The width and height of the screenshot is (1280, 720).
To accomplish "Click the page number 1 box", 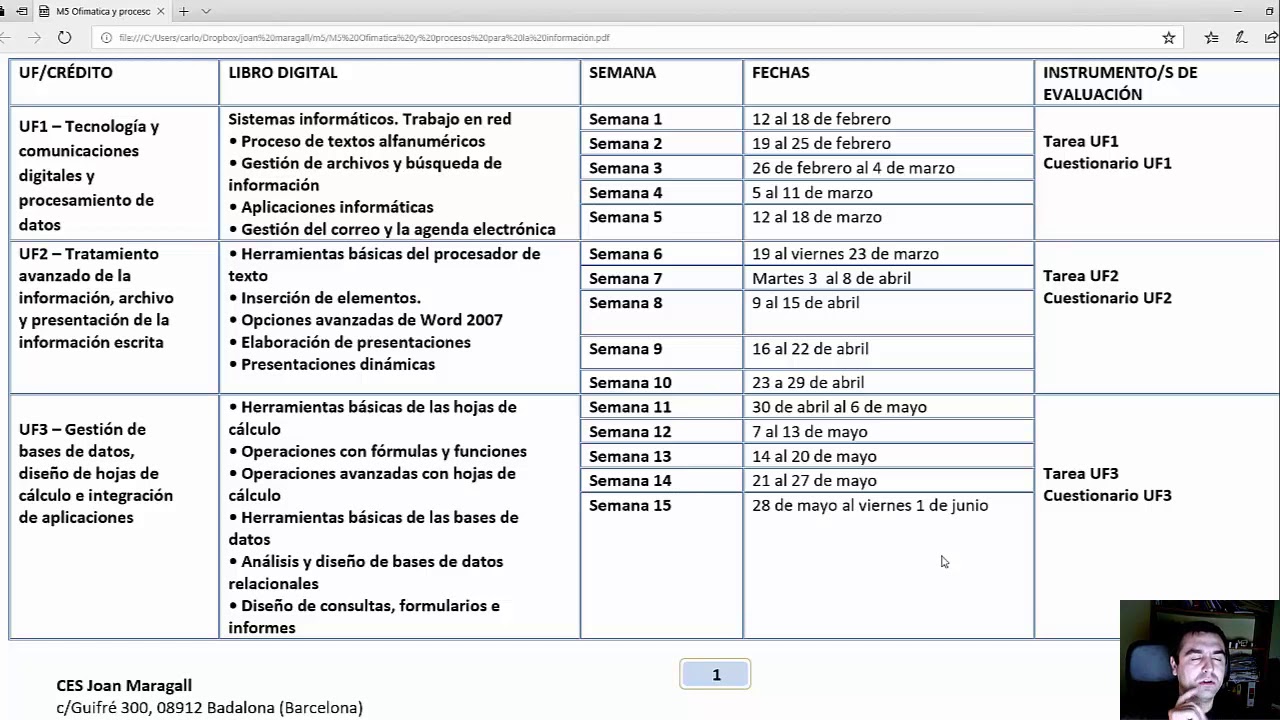I will (x=715, y=675).
